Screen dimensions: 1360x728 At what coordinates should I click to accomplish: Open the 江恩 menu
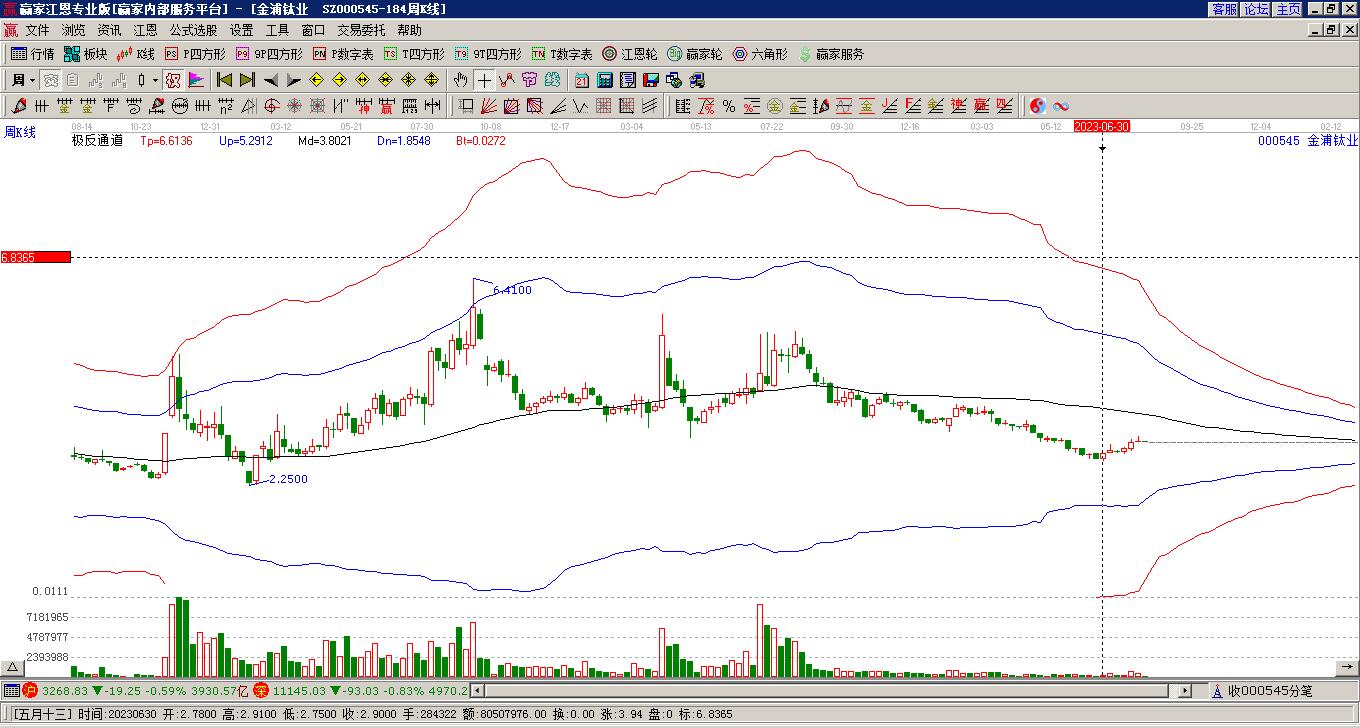[x=145, y=31]
